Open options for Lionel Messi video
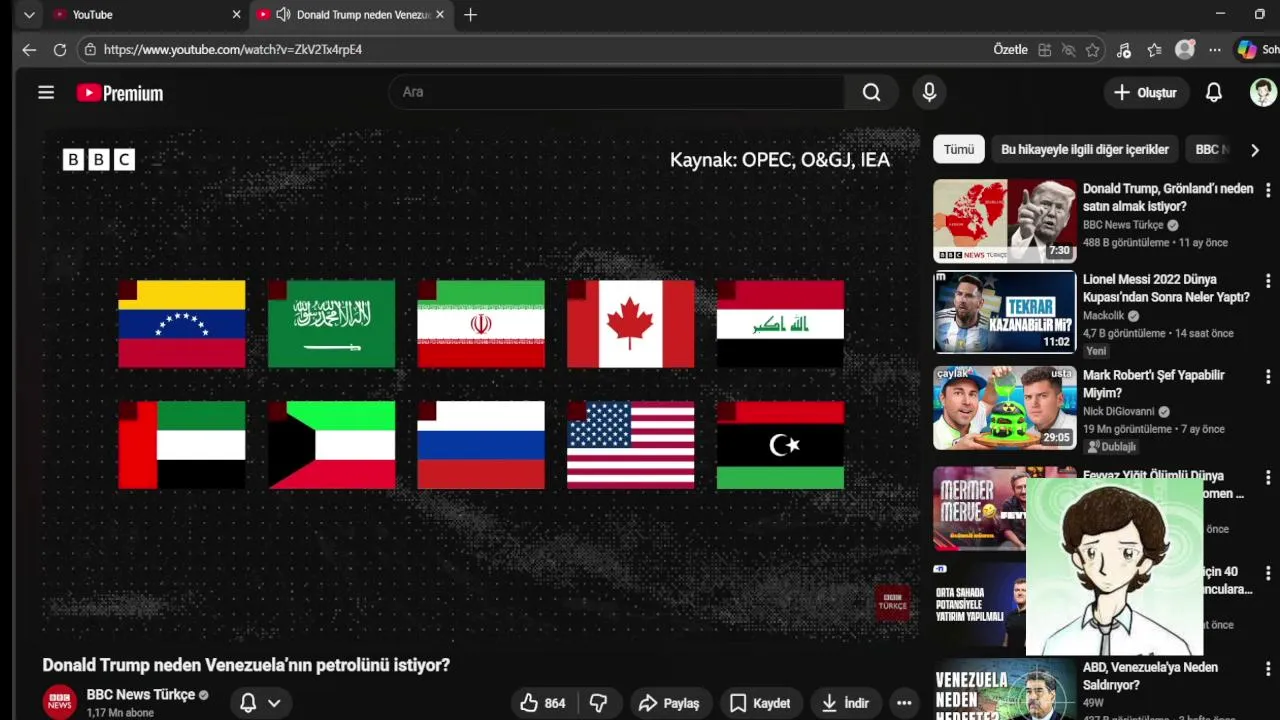1280x720 pixels. pos(1268,281)
